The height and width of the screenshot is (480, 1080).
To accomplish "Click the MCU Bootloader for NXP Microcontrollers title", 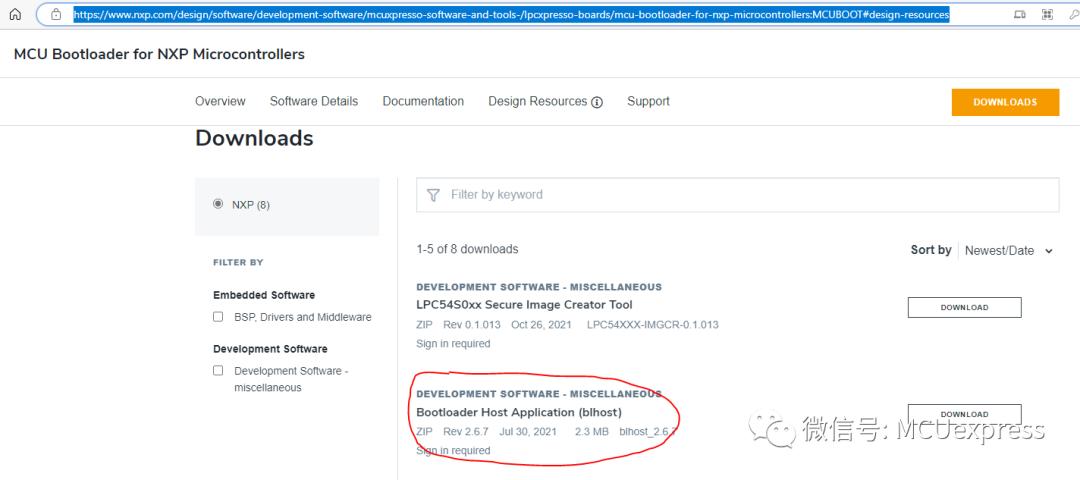I will point(159,54).
